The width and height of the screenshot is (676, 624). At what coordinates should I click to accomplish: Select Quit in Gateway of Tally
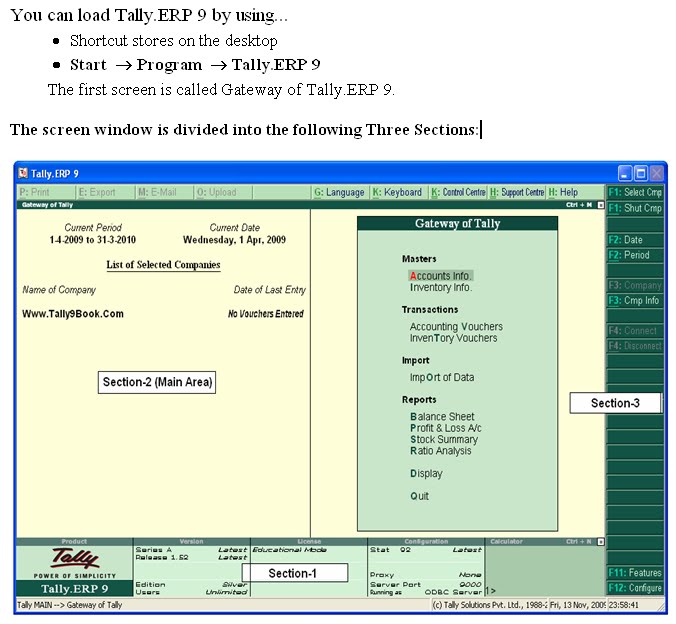tap(419, 496)
